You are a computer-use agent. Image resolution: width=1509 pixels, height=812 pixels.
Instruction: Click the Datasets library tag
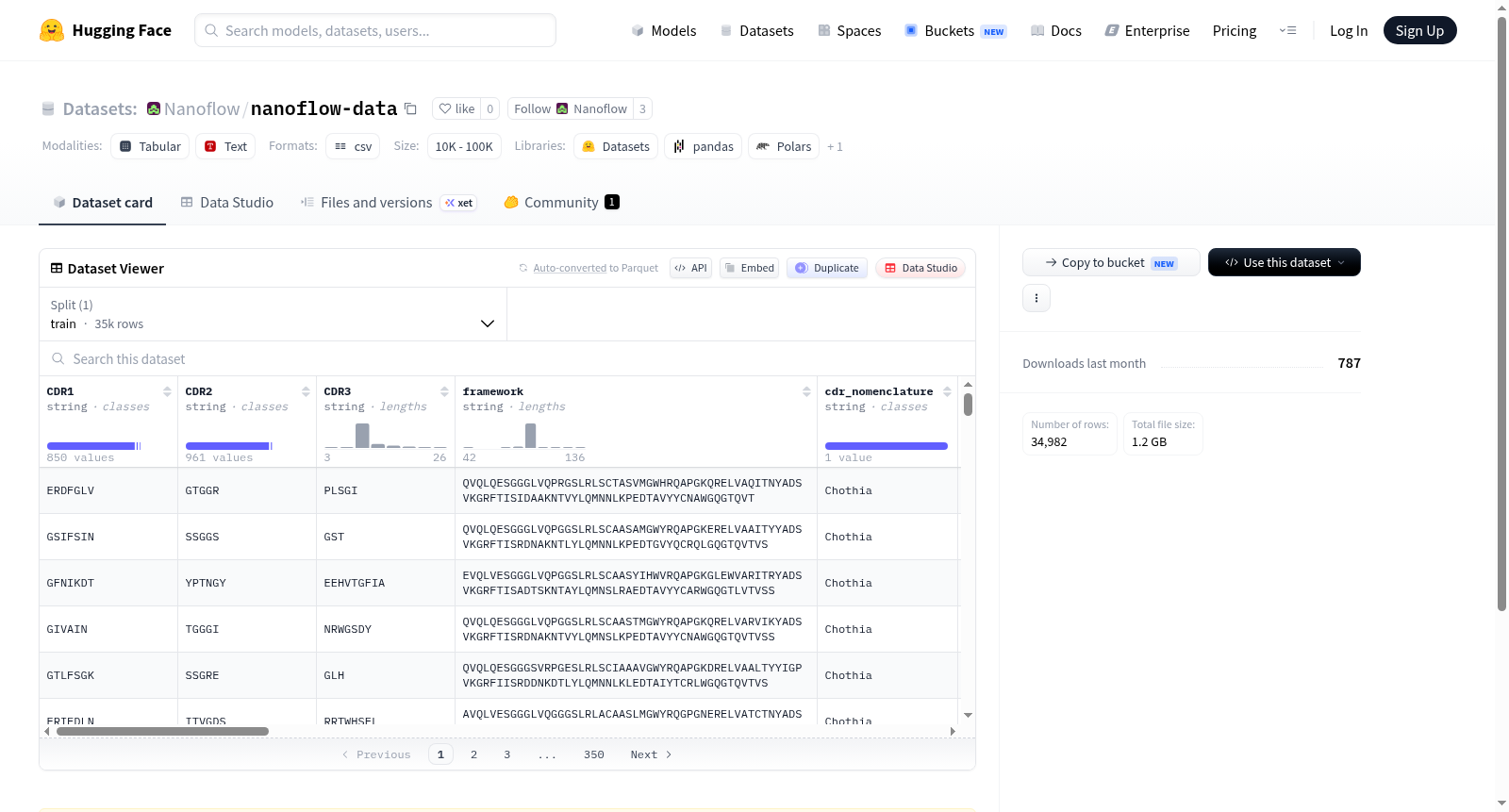click(616, 146)
